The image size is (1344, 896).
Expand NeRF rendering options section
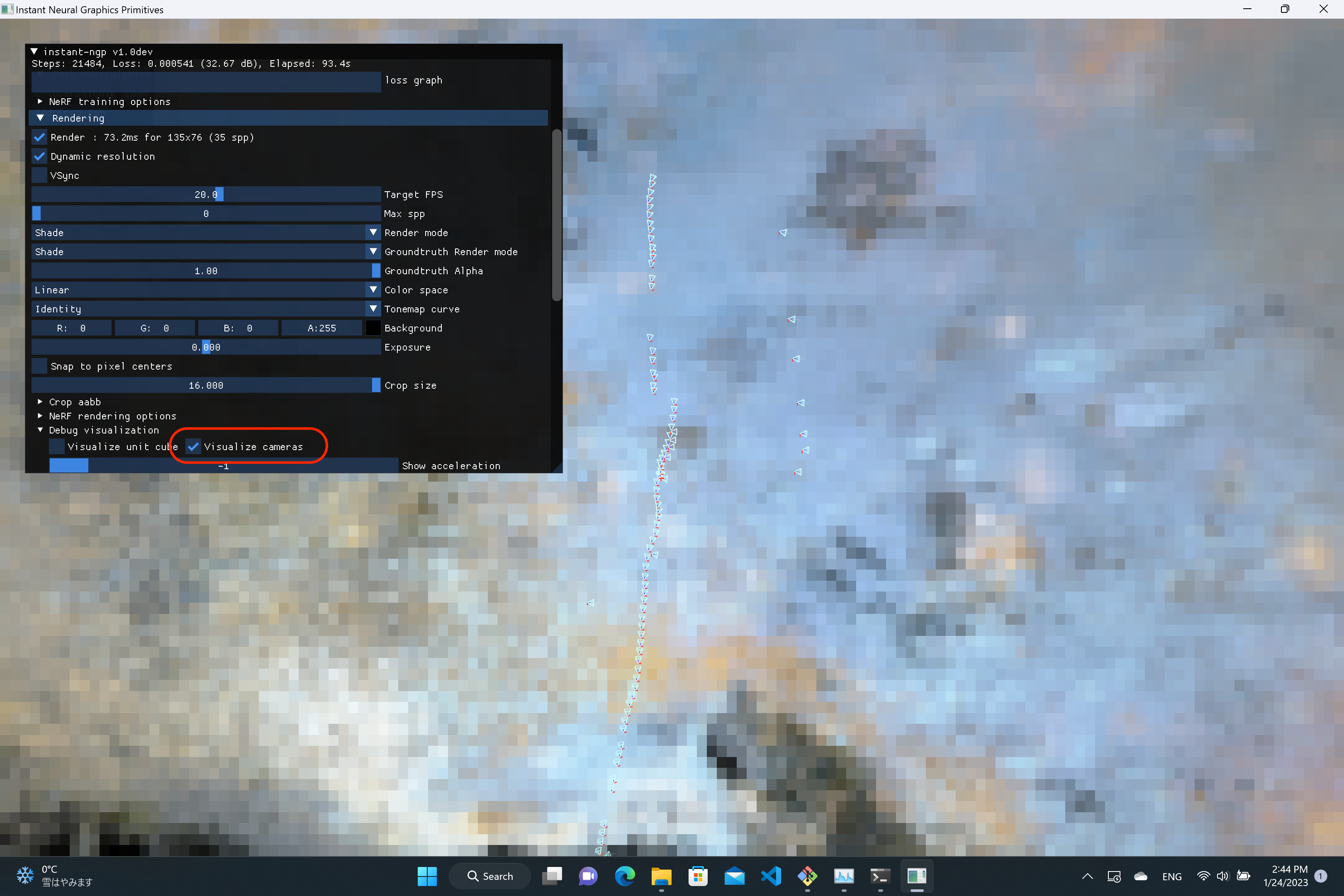click(40, 415)
